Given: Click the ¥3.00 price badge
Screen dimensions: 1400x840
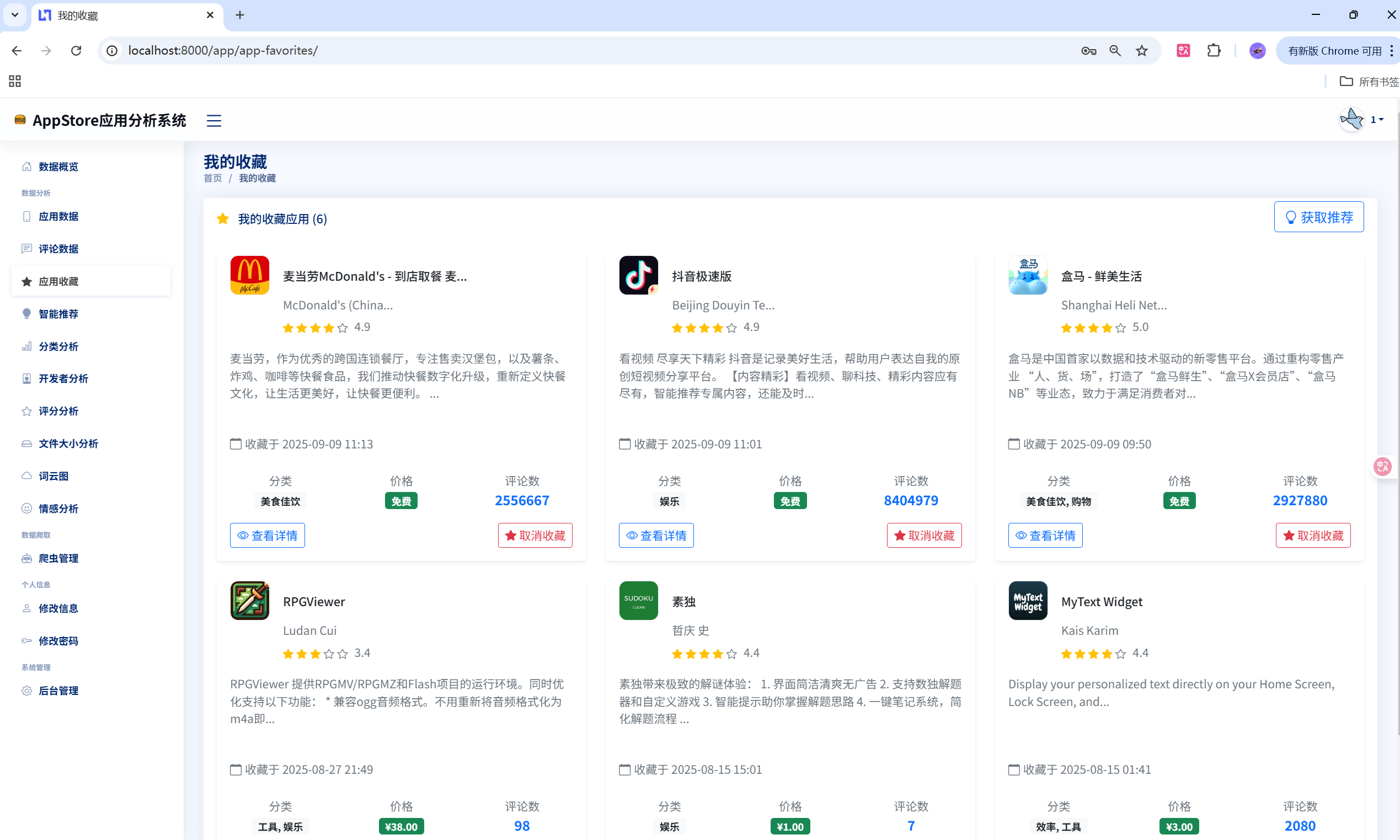Looking at the screenshot, I should coord(1179,826).
